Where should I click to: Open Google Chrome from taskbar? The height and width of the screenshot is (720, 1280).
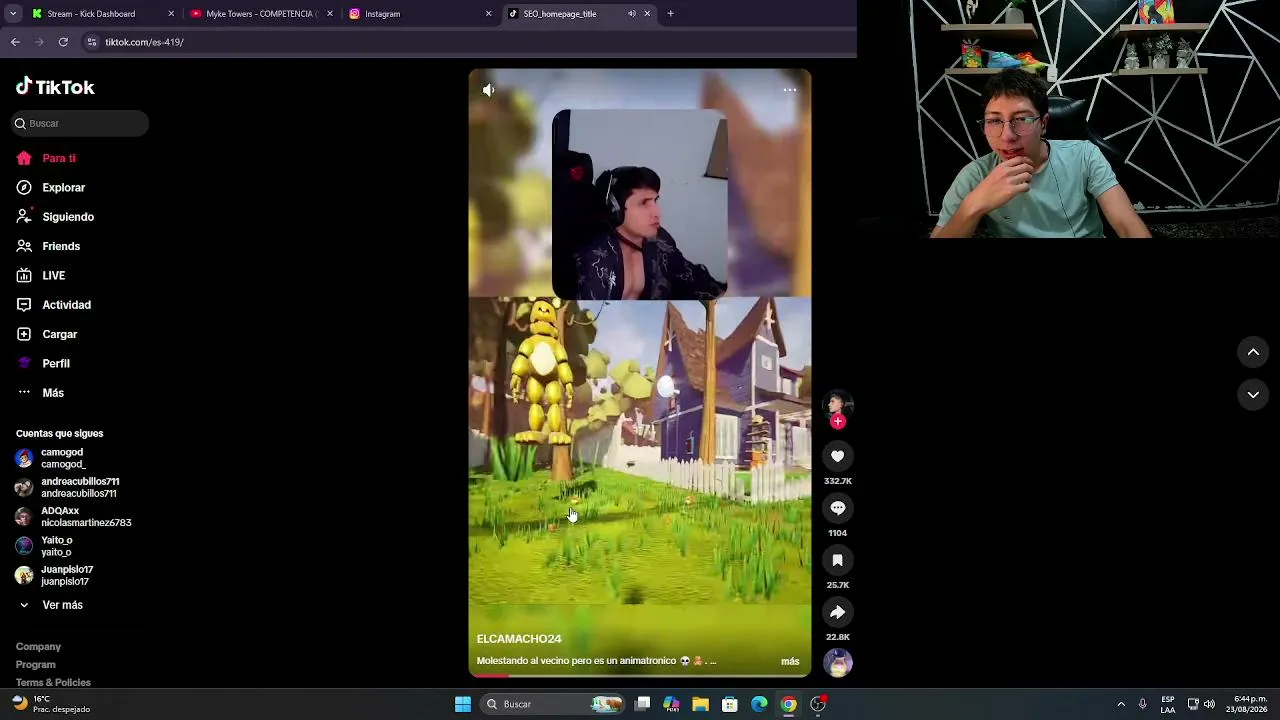(789, 704)
